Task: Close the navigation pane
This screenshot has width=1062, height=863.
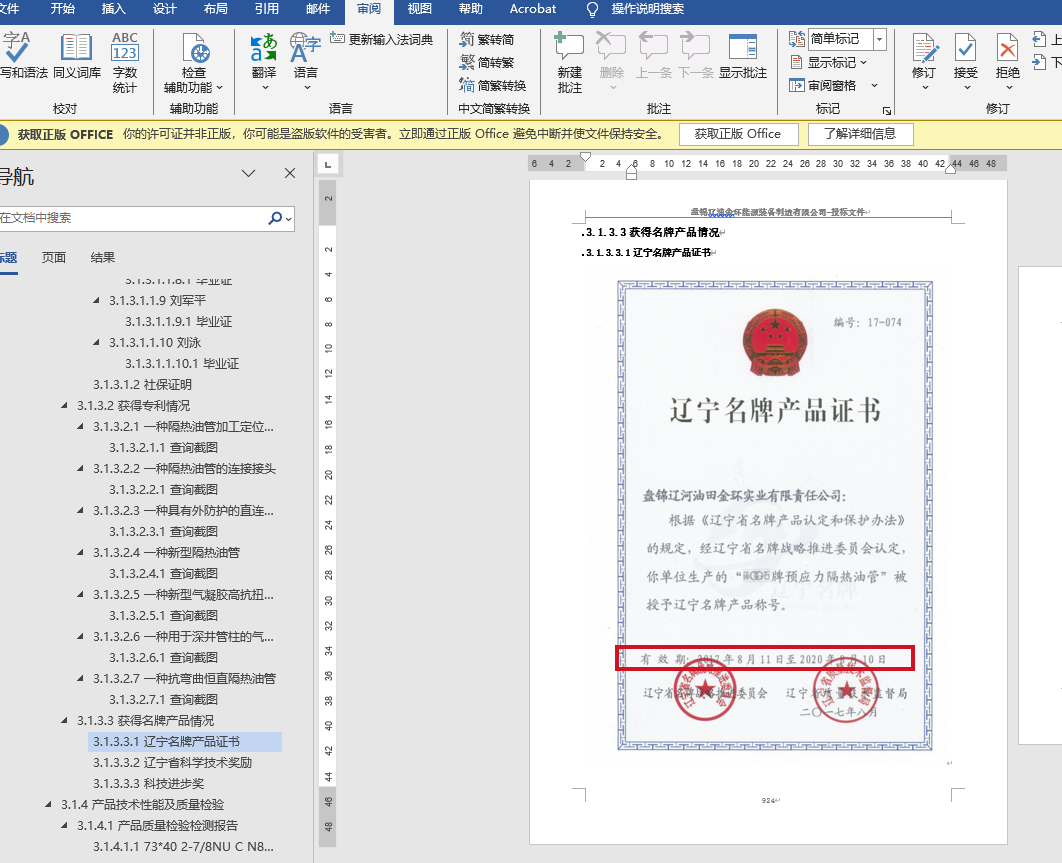Action: [290, 173]
